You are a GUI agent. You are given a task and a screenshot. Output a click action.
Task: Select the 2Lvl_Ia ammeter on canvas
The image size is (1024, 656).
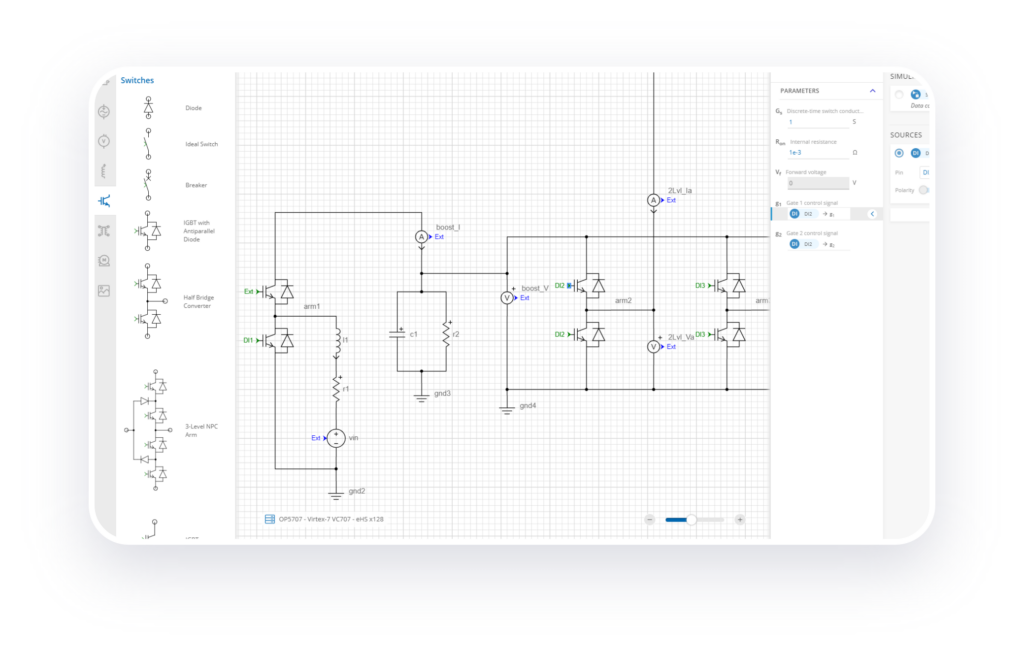tap(653, 201)
